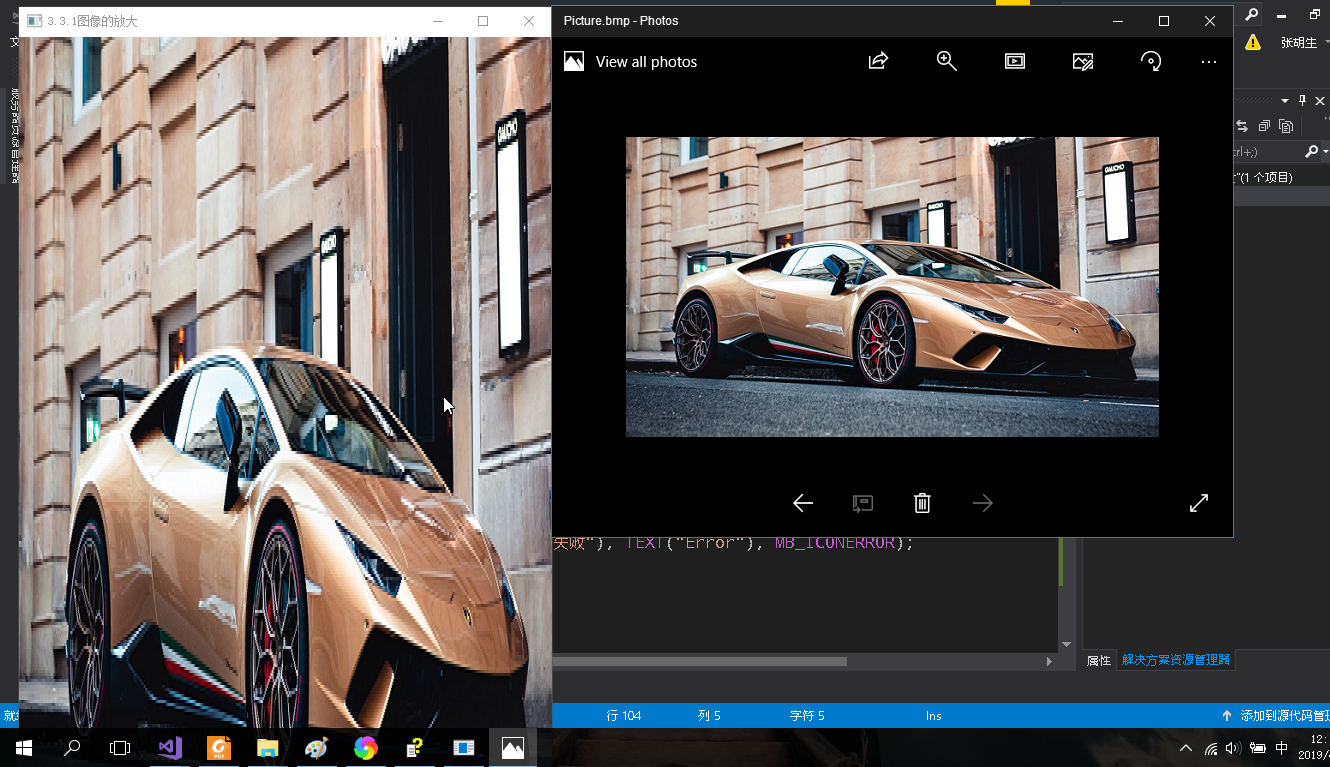Switch to Visual Studio from the taskbar
Viewport: 1330px width, 767px height.
[x=169, y=747]
